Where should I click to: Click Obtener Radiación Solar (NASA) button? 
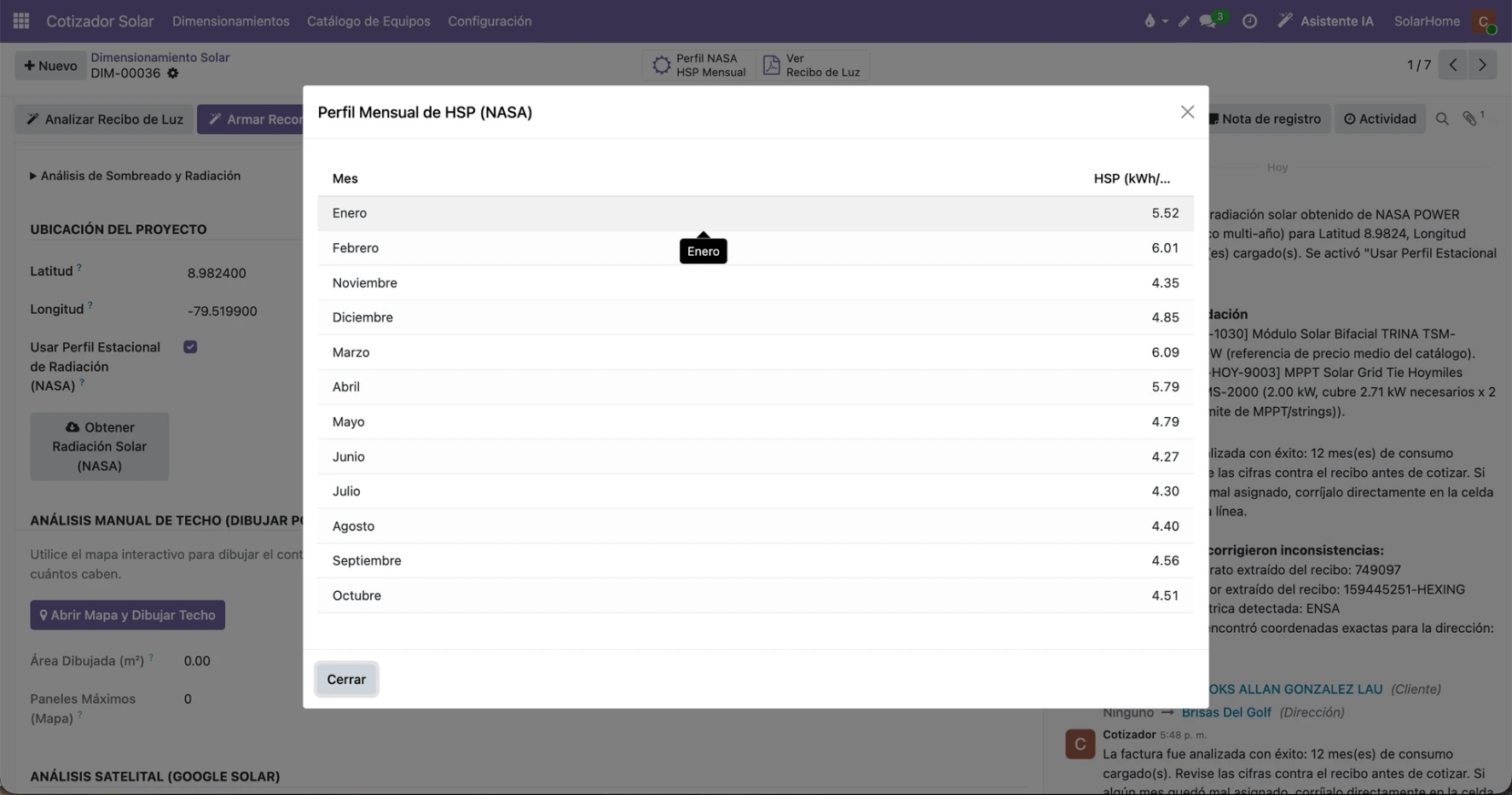[100, 446]
